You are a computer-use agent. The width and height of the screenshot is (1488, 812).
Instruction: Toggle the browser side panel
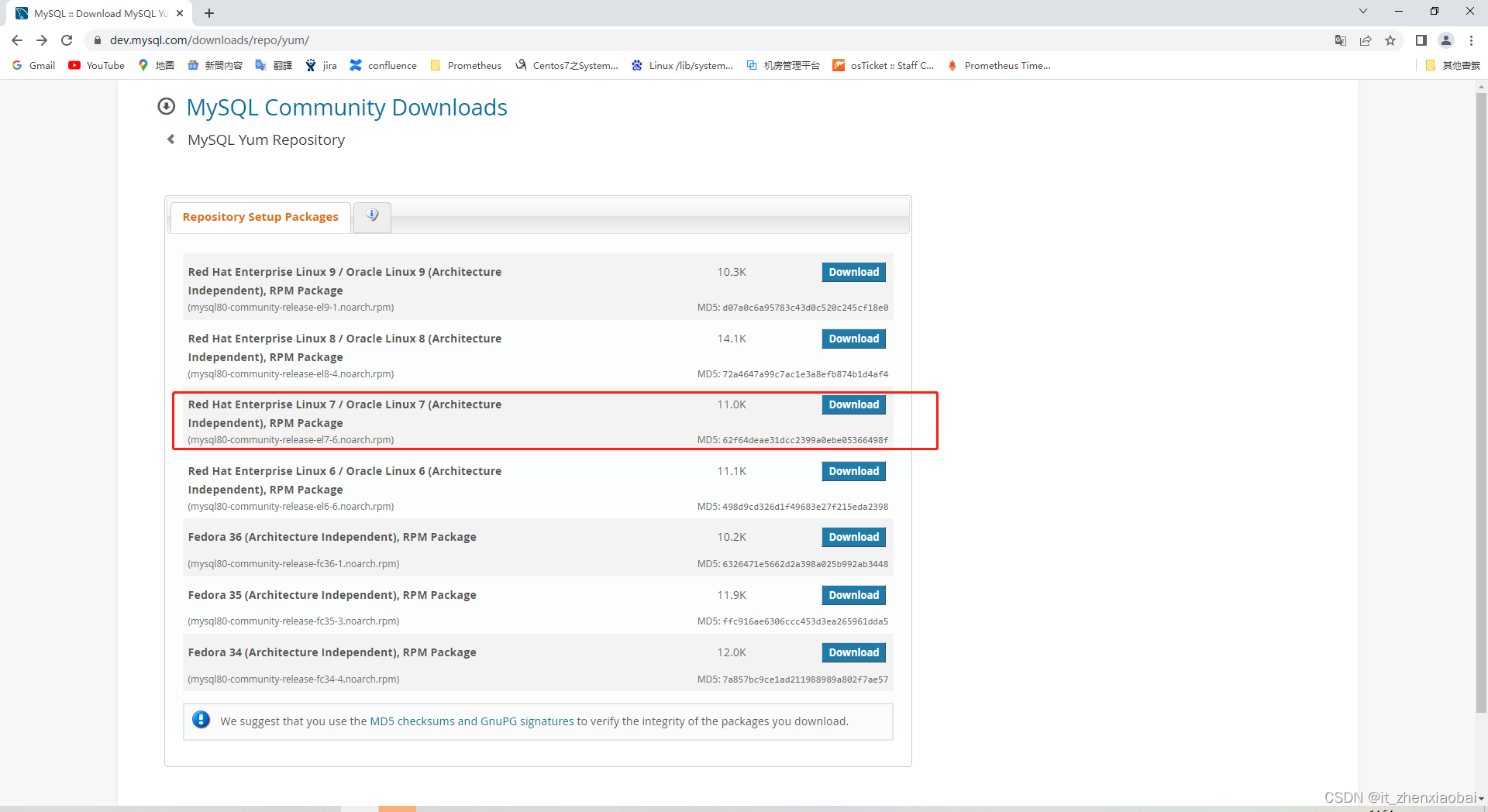click(x=1421, y=40)
